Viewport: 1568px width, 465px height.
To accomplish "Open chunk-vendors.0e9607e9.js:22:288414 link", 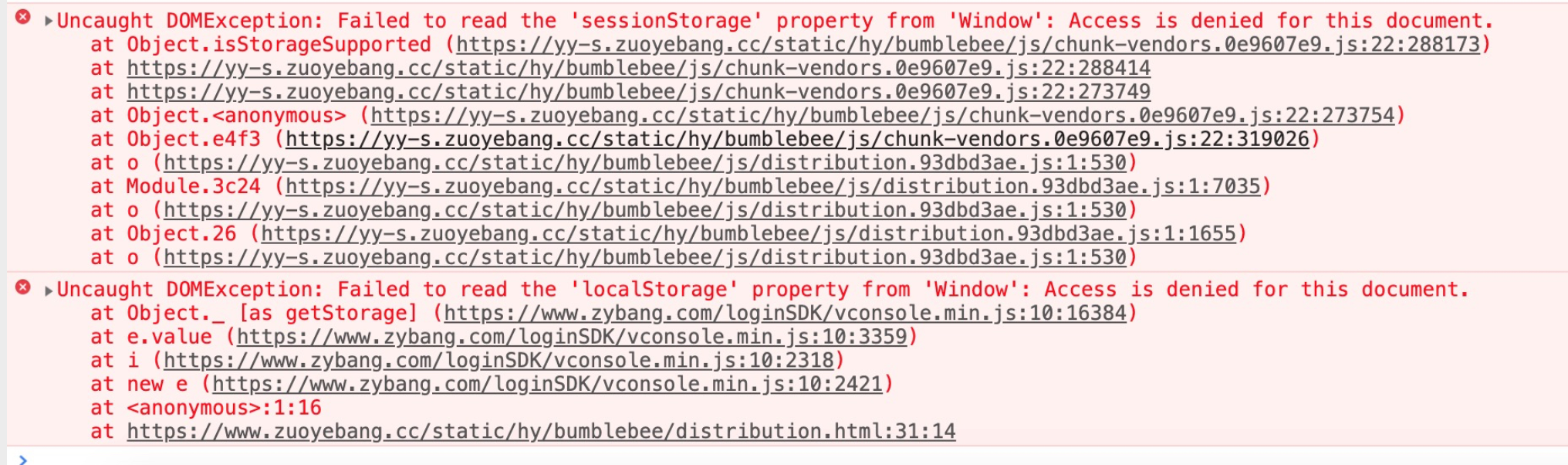I will tap(639, 69).
